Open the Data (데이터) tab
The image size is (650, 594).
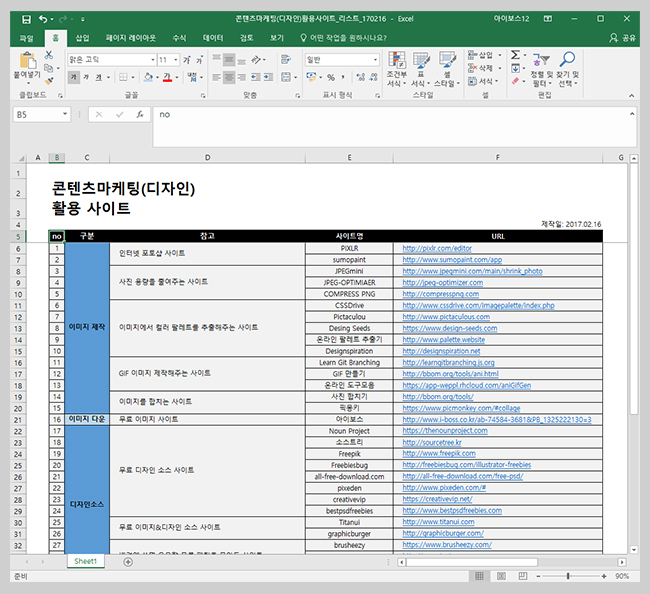coord(213,38)
